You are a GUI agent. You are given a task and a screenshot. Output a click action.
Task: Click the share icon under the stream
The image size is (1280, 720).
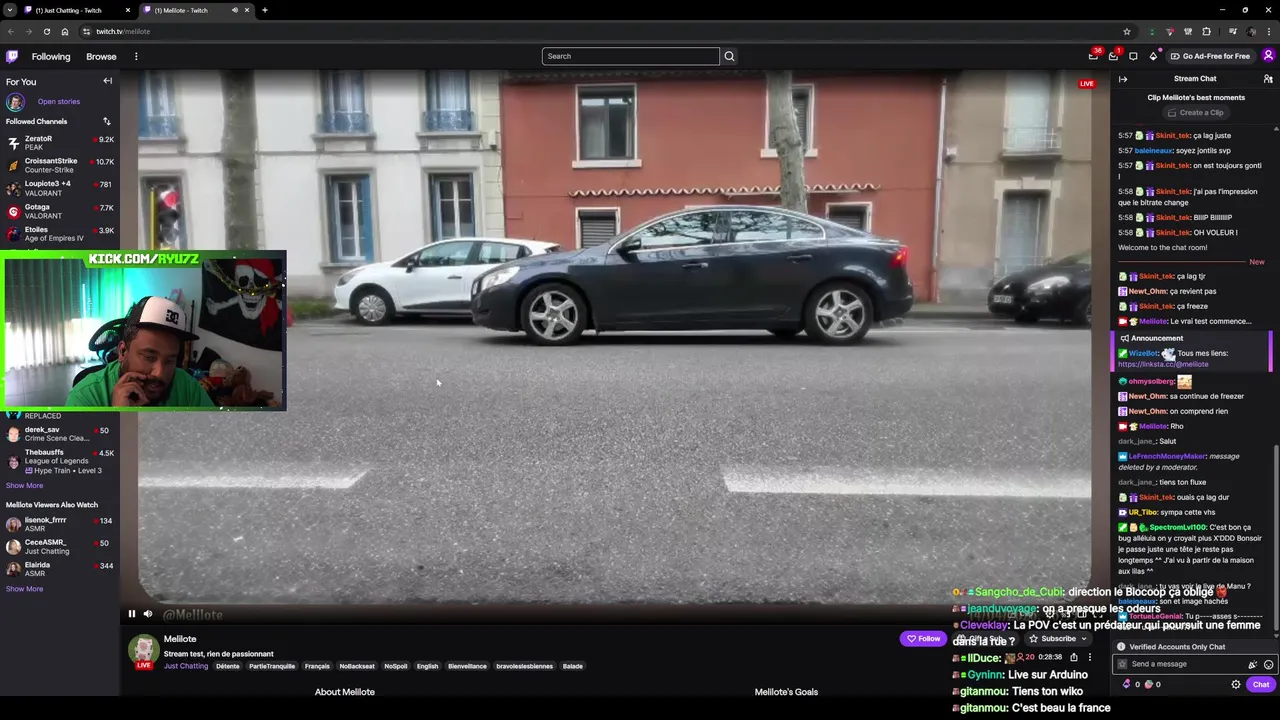point(1074,657)
